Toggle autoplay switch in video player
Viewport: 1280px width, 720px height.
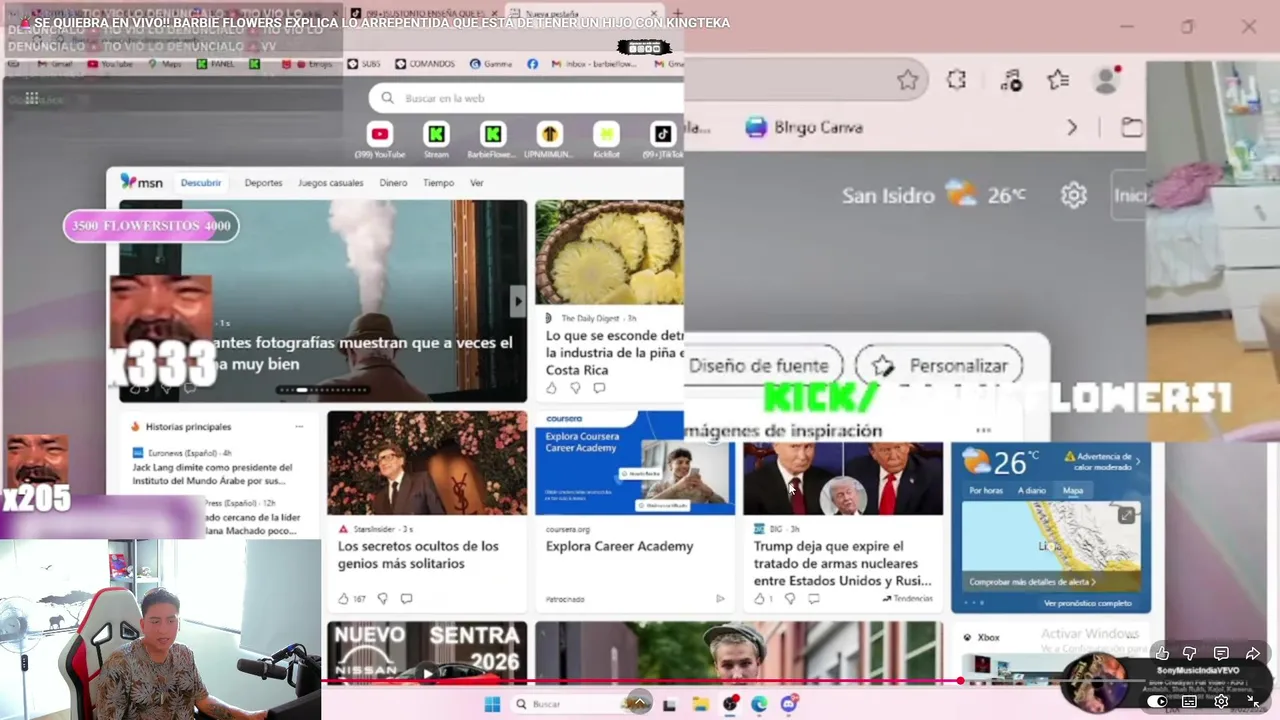[1157, 701]
